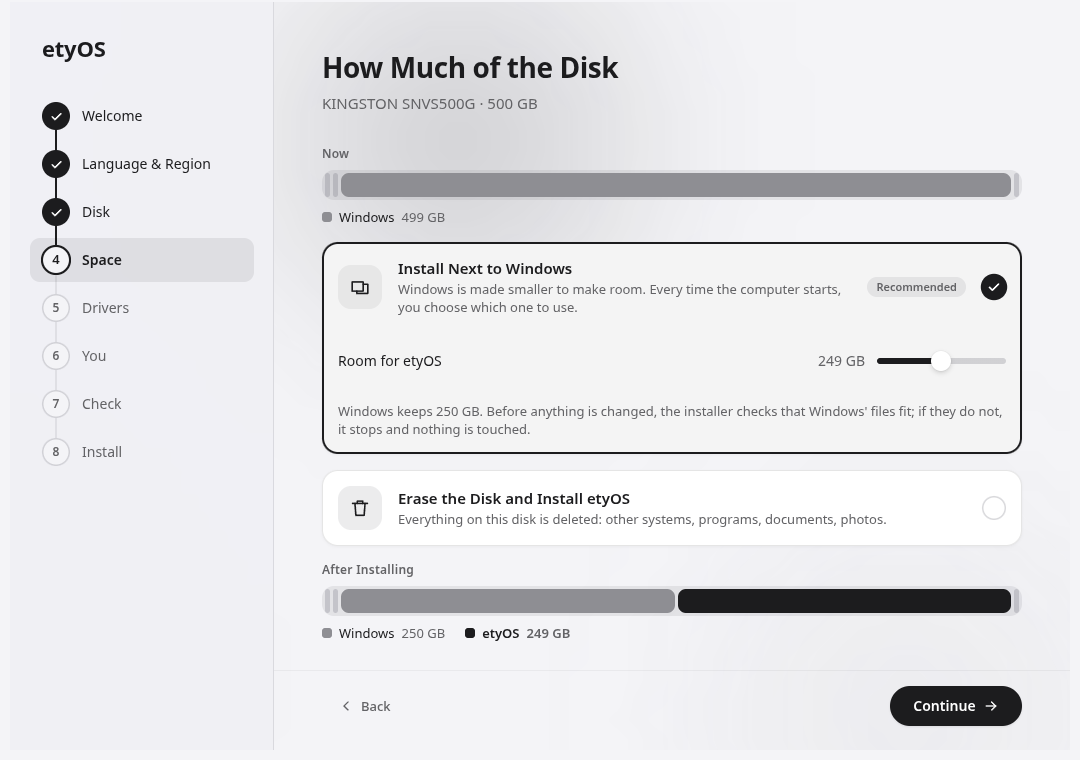The width and height of the screenshot is (1080, 760).
Task: Click the step 8 number circle
Action: pyautogui.click(x=56, y=452)
